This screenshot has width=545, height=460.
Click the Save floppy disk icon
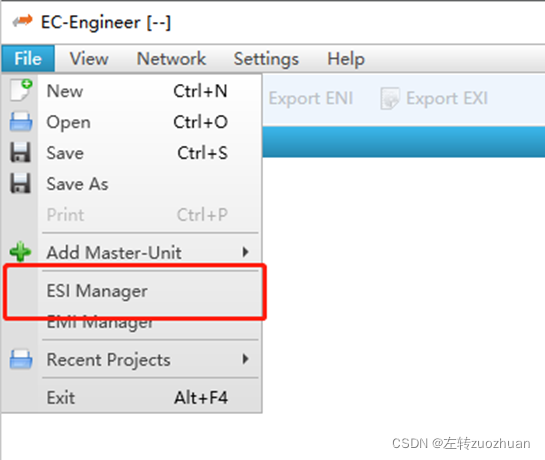[21, 152]
